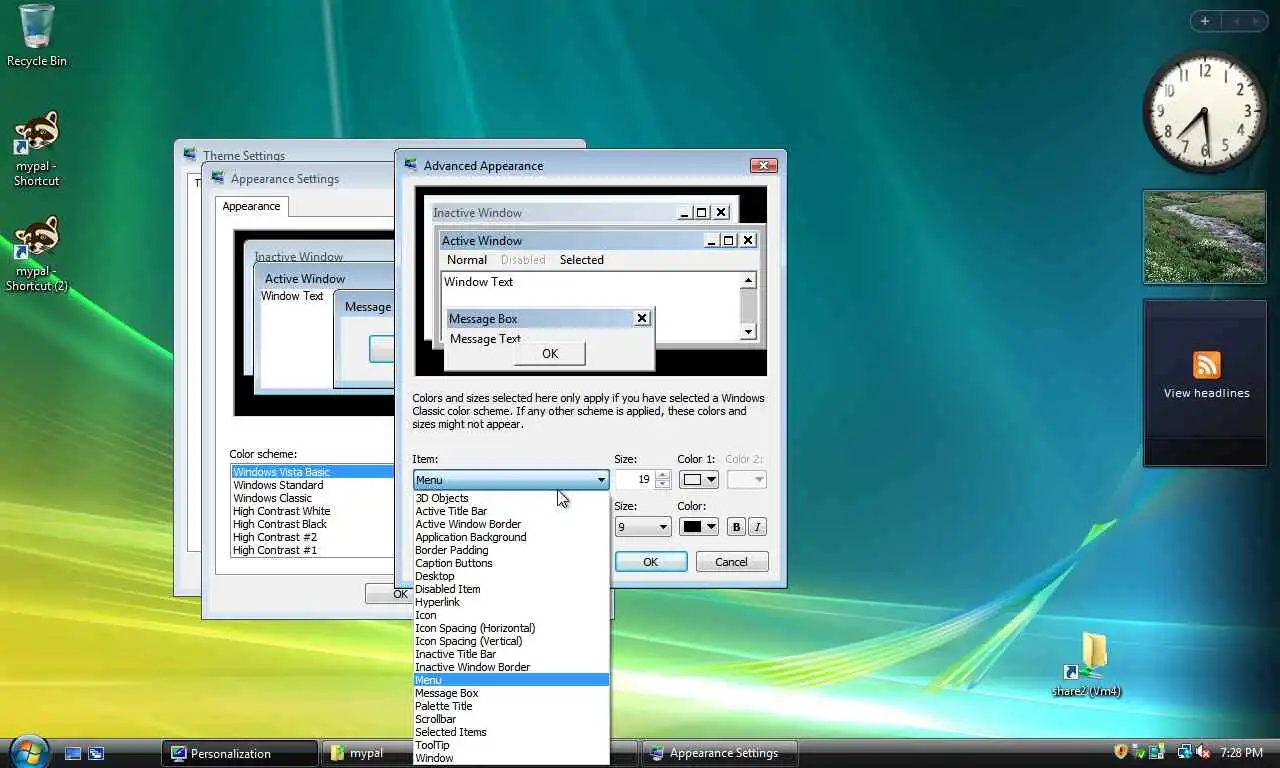This screenshot has height=768, width=1280.
Task: Select High Contrast #2 color scheme
Action: coord(313,537)
